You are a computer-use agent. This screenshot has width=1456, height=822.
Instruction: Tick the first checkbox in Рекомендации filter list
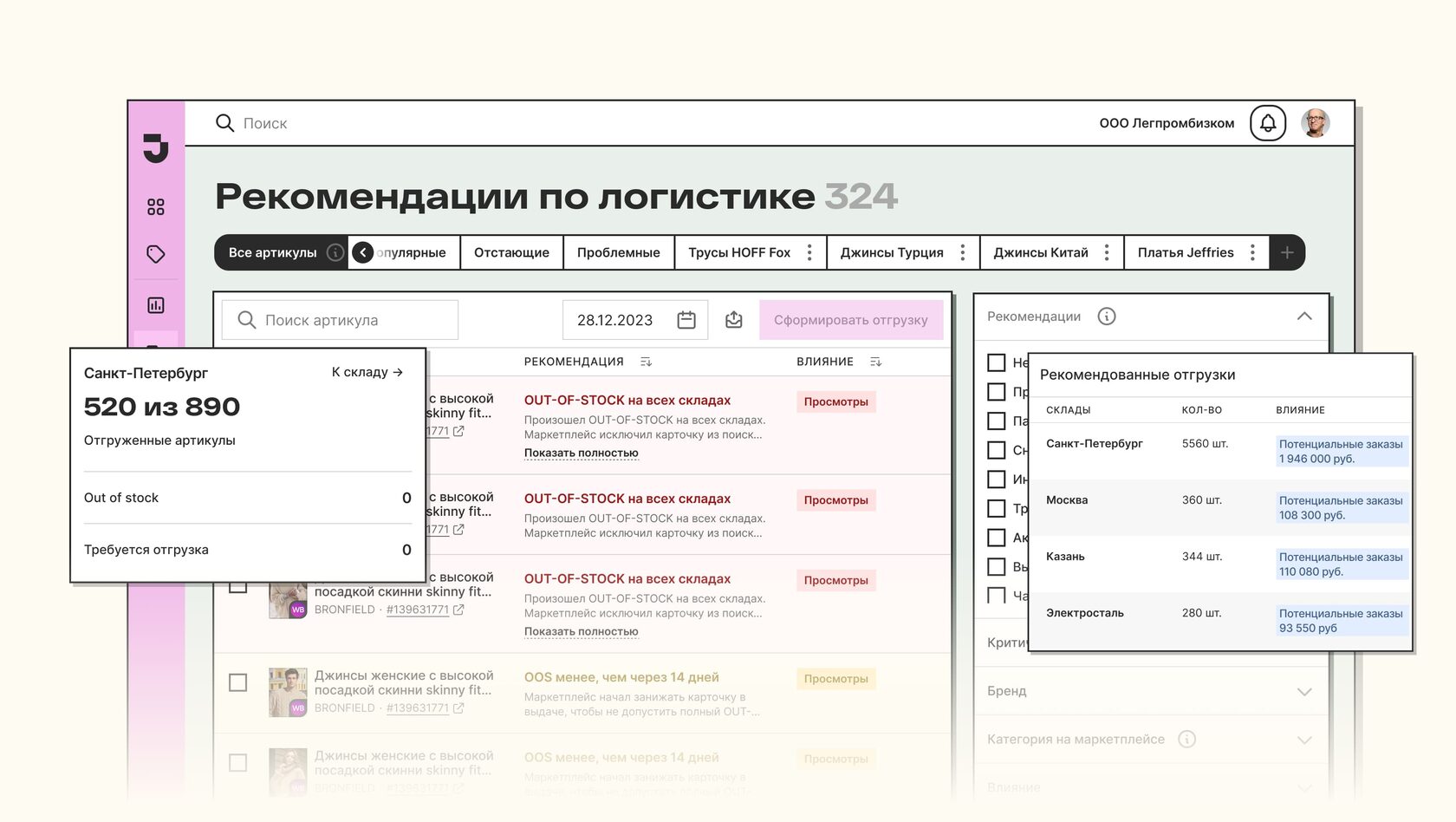997,362
